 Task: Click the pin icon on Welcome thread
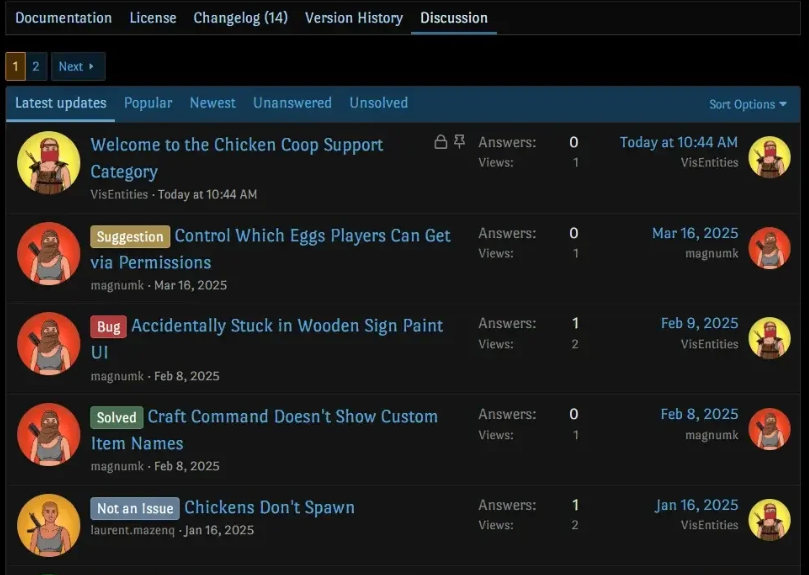[x=459, y=143]
